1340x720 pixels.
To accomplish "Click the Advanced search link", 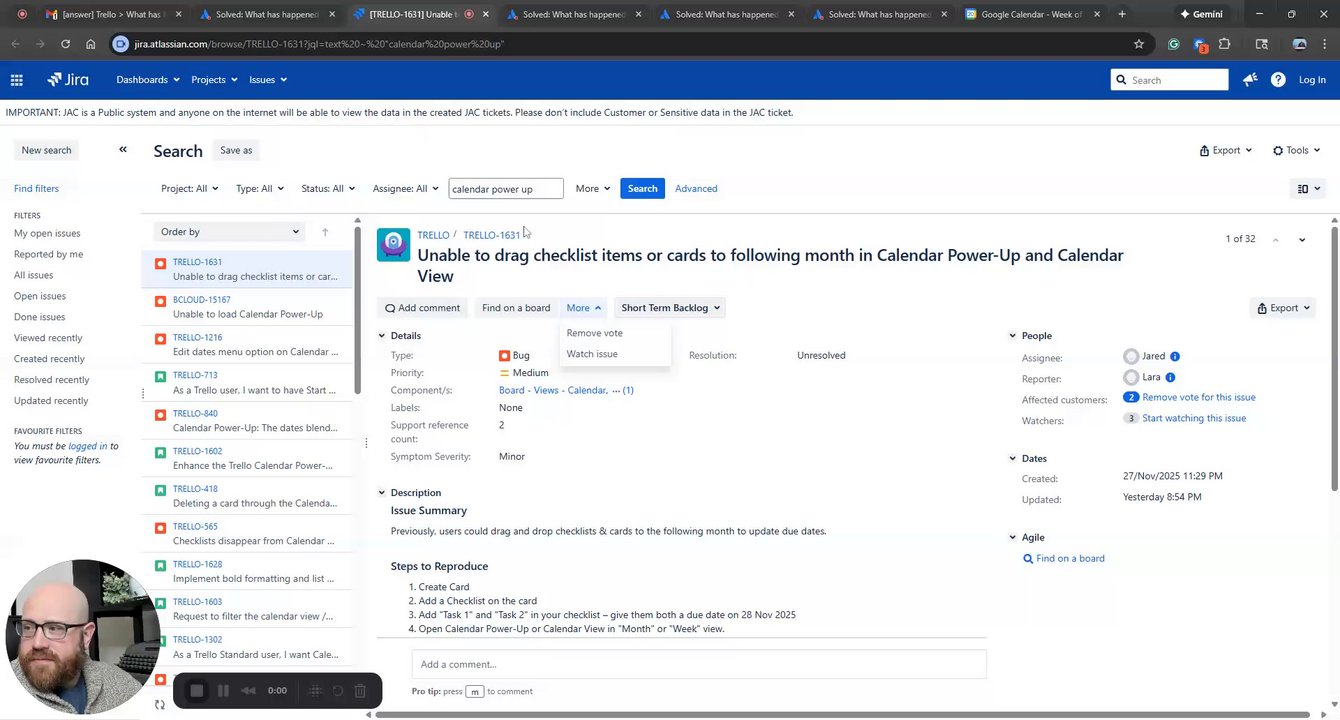I will 696,188.
